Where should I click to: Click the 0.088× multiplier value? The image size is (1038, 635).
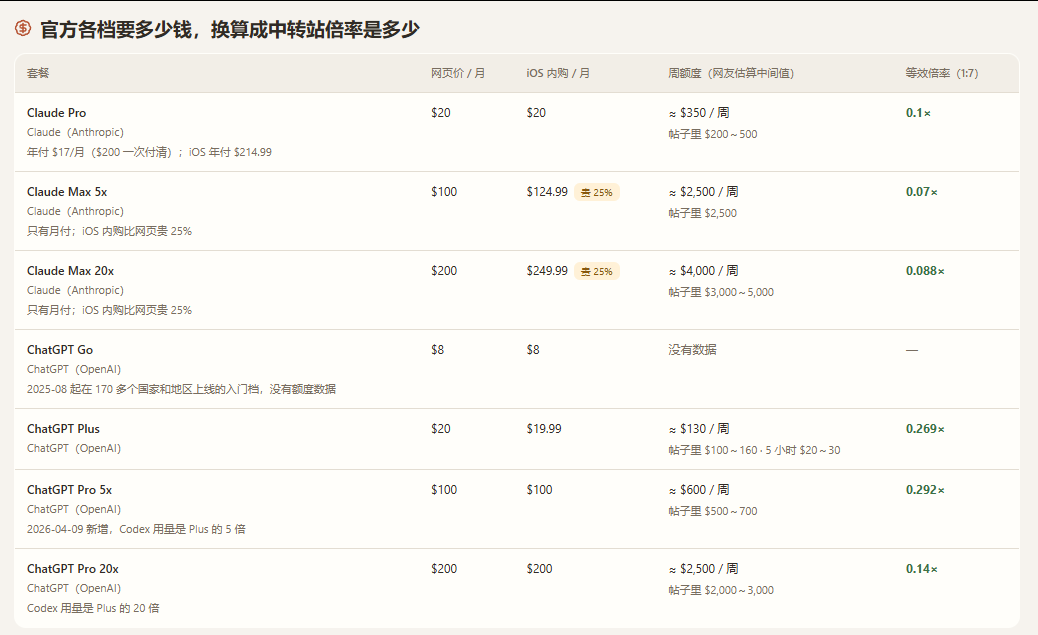pos(925,270)
